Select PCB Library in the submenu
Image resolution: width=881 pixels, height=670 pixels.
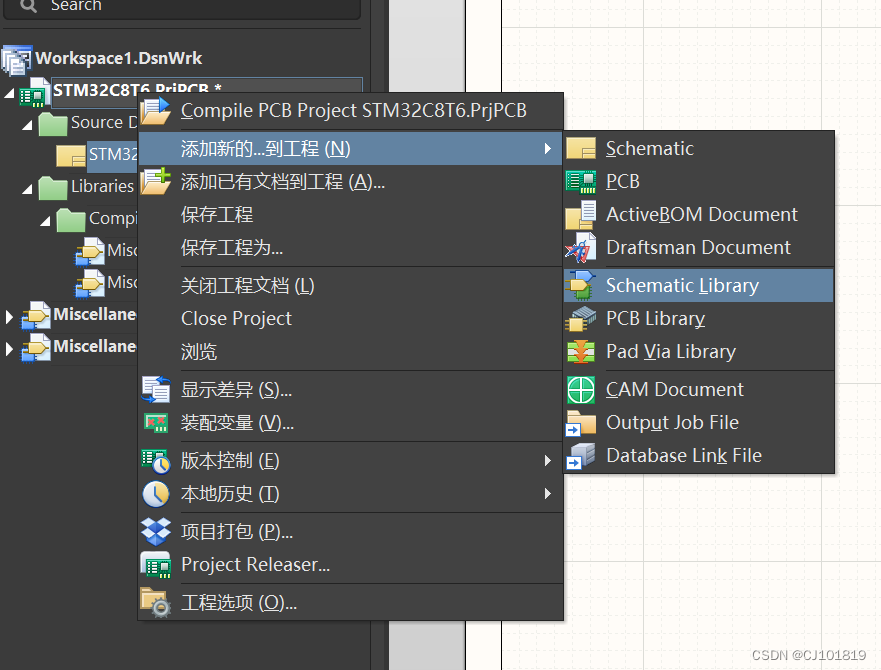point(698,319)
